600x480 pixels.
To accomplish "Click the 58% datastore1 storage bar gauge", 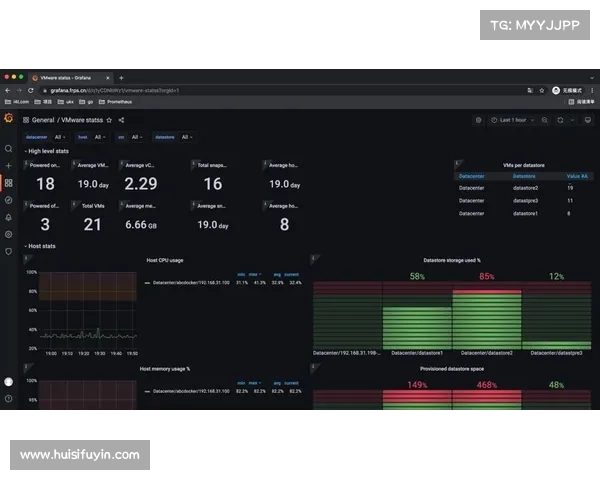I will coord(417,315).
